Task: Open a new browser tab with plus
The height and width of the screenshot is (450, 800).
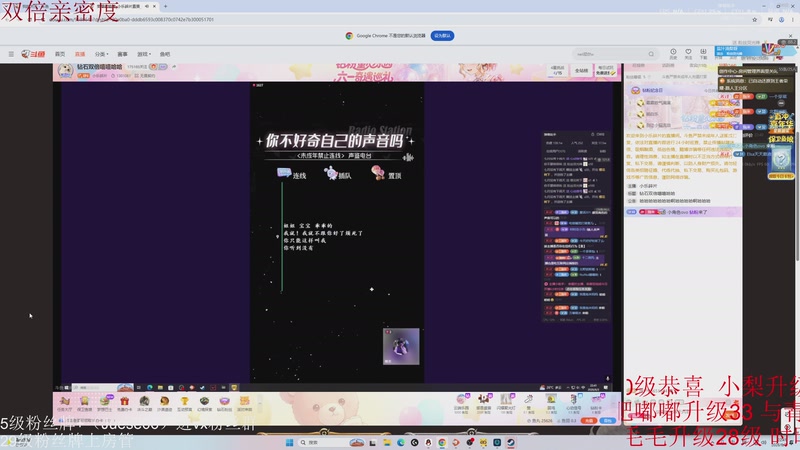Action: pyautogui.click(x=165, y=6)
